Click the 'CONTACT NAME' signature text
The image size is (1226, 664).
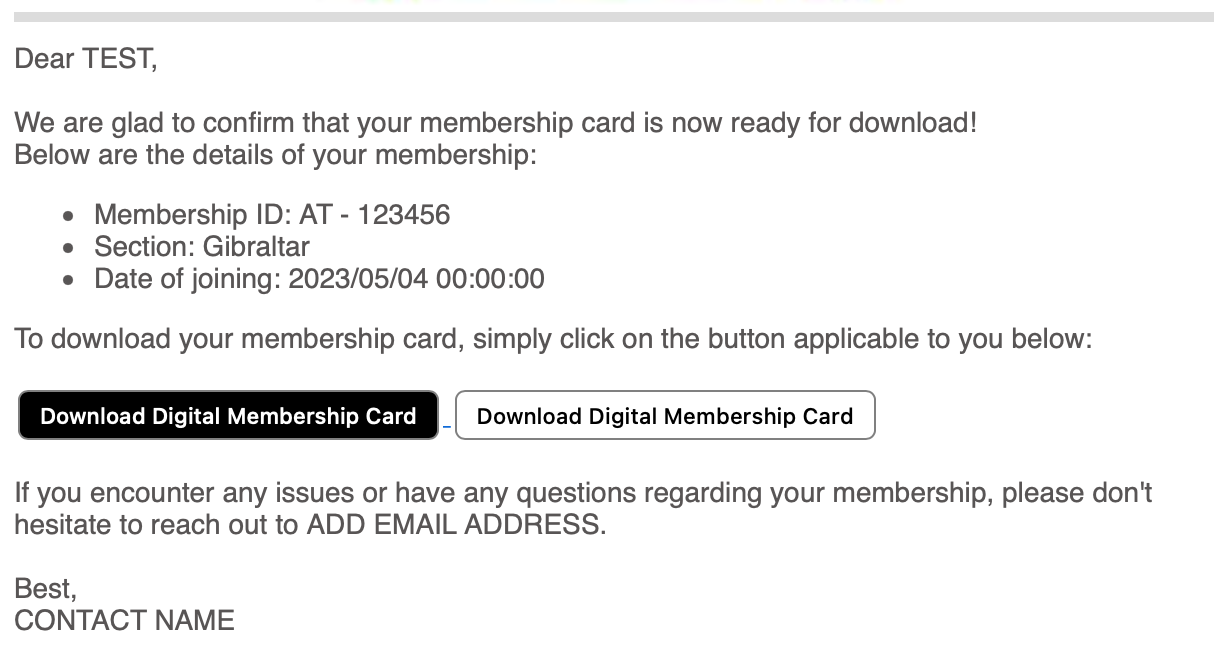coord(124,621)
